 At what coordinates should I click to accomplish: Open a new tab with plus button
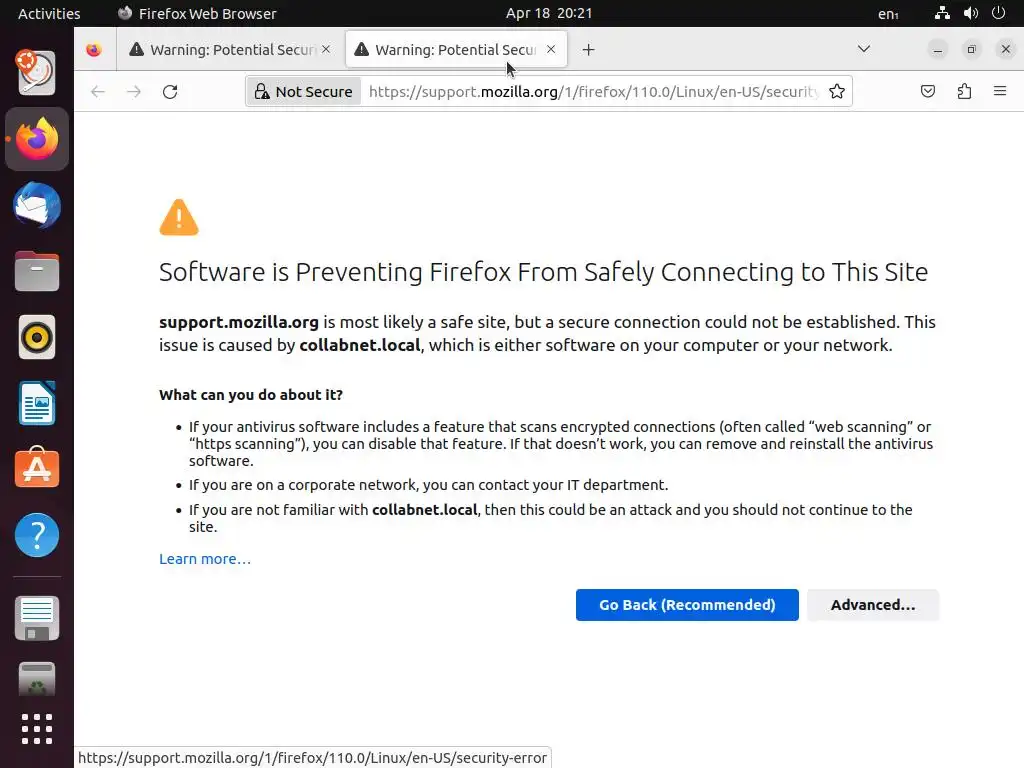(588, 50)
